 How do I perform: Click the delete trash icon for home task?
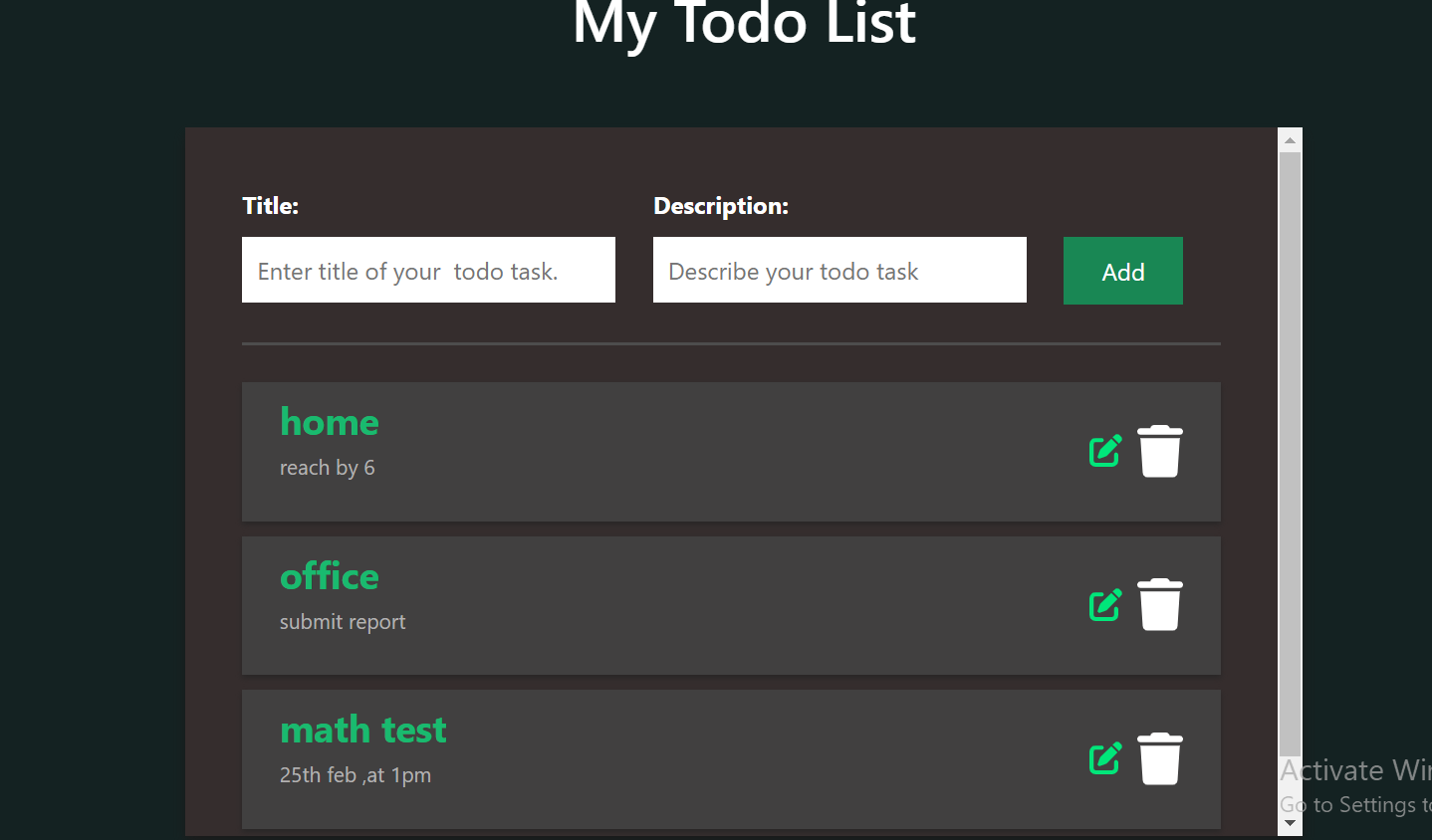(x=1159, y=451)
